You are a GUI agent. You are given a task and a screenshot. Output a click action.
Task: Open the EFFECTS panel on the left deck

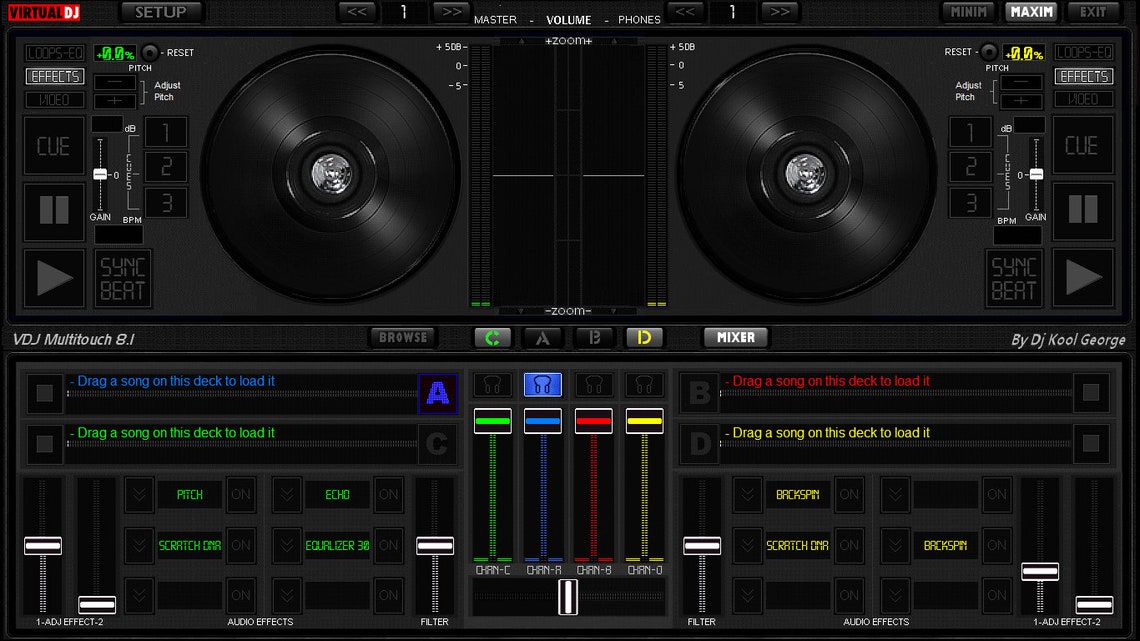click(54, 76)
